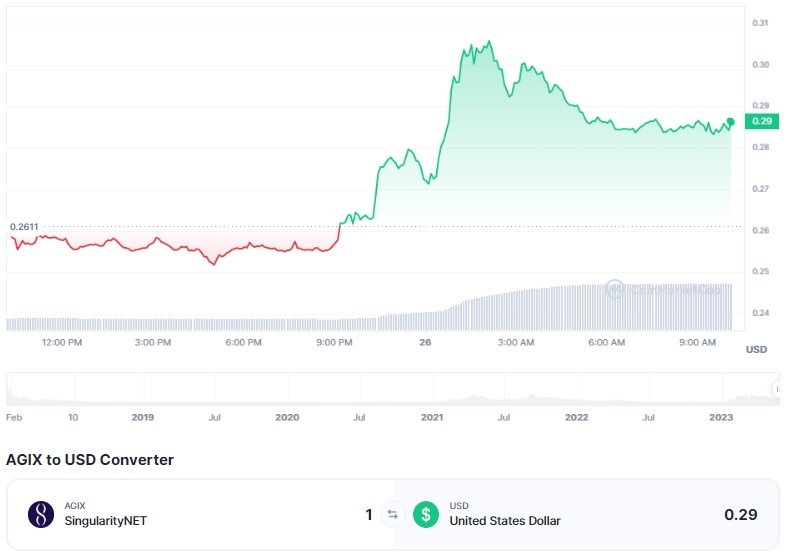Image resolution: width=786 pixels, height=556 pixels.
Task: Click the green 0.29 price tag
Action: (762, 121)
